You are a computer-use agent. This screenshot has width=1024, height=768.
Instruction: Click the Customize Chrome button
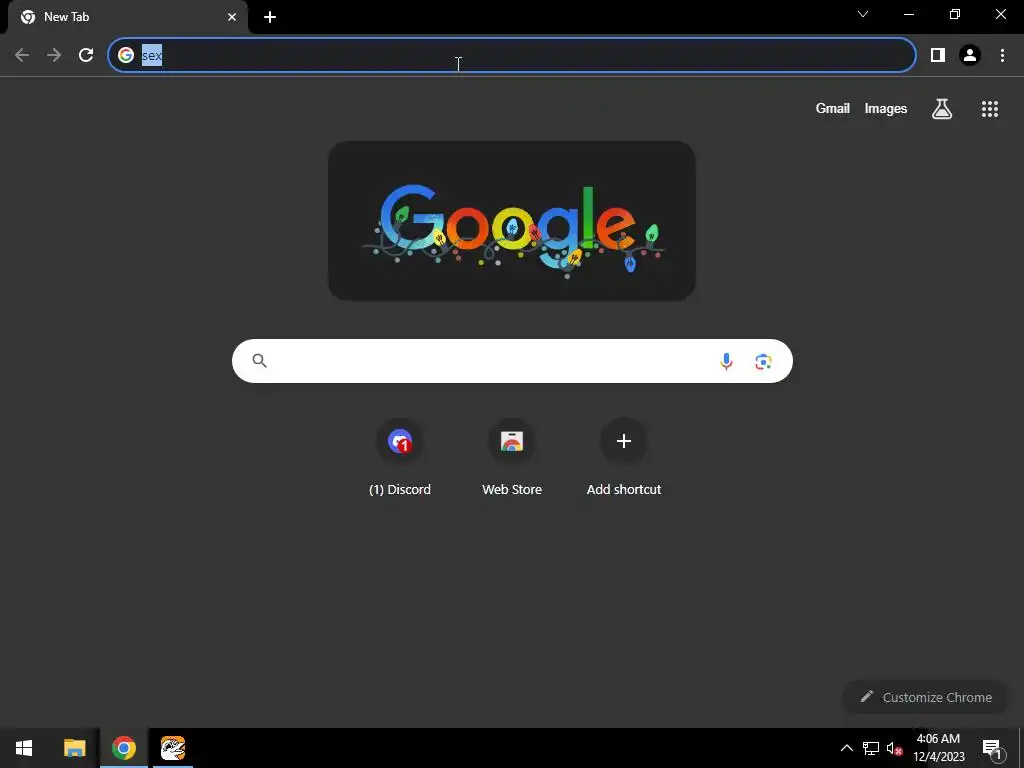point(926,697)
